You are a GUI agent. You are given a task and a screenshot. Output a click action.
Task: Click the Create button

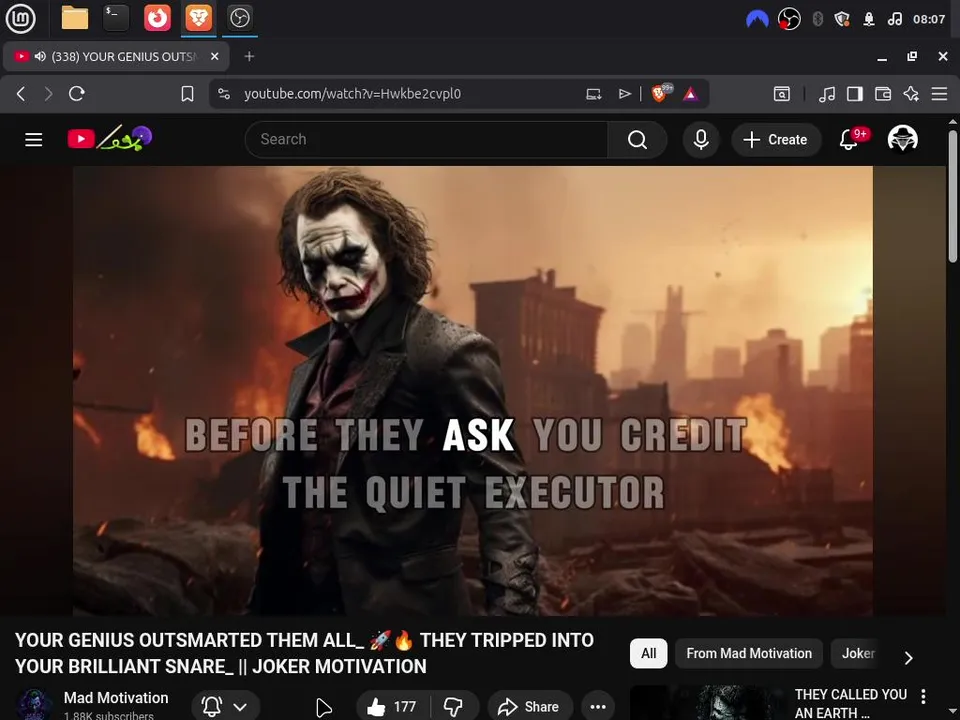coord(776,140)
